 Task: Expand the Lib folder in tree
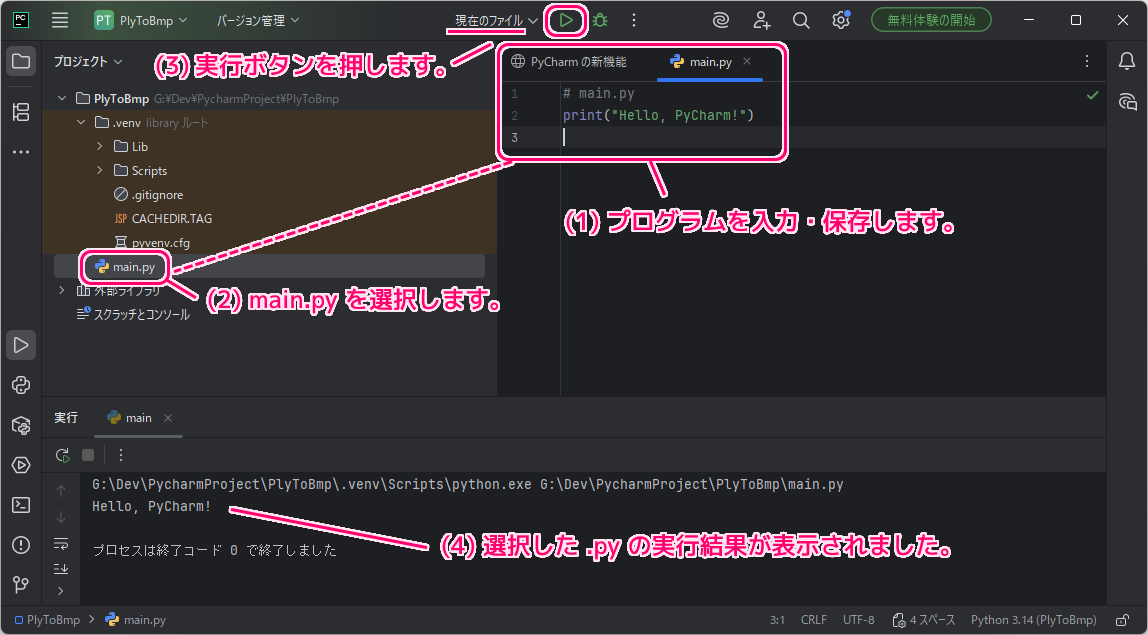tap(100, 147)
